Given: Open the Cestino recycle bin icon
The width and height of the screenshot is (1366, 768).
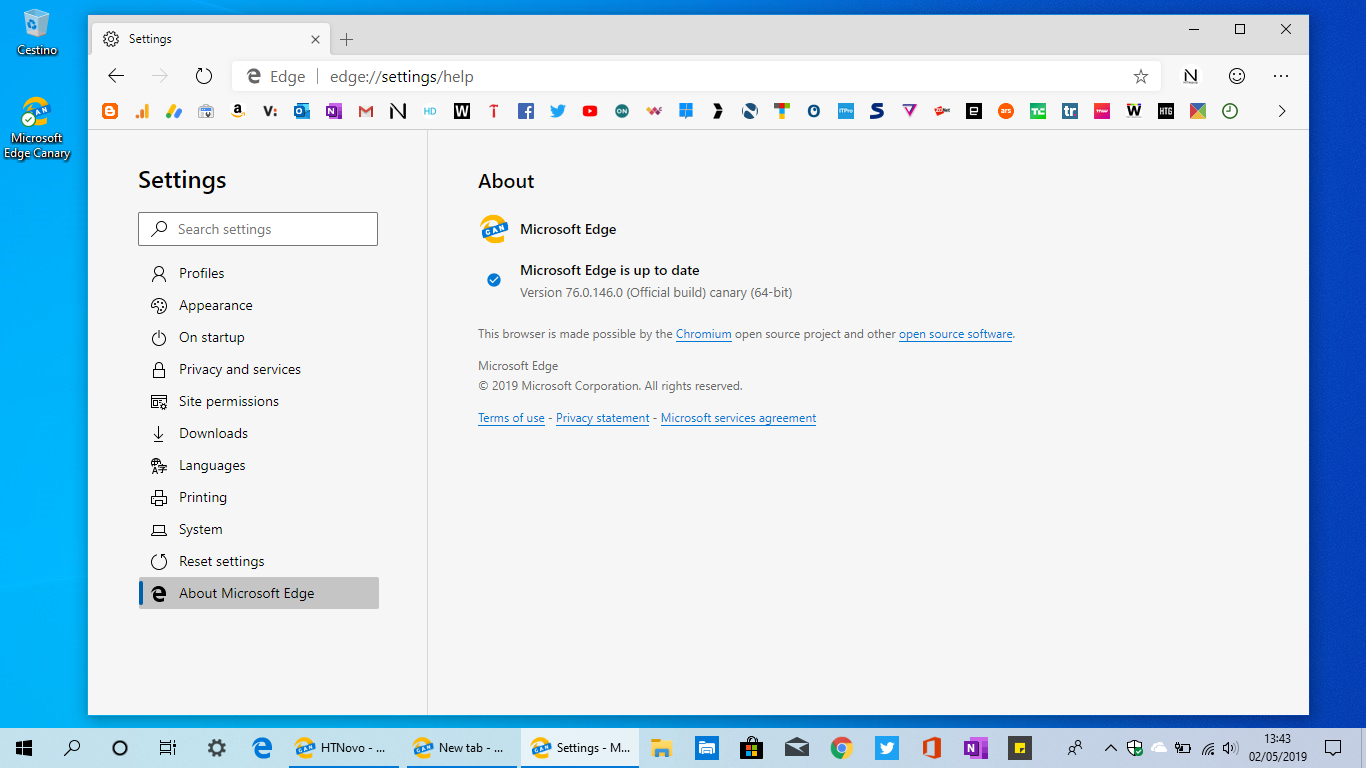Looking at the screenshot, I should [x=37, y=32].
